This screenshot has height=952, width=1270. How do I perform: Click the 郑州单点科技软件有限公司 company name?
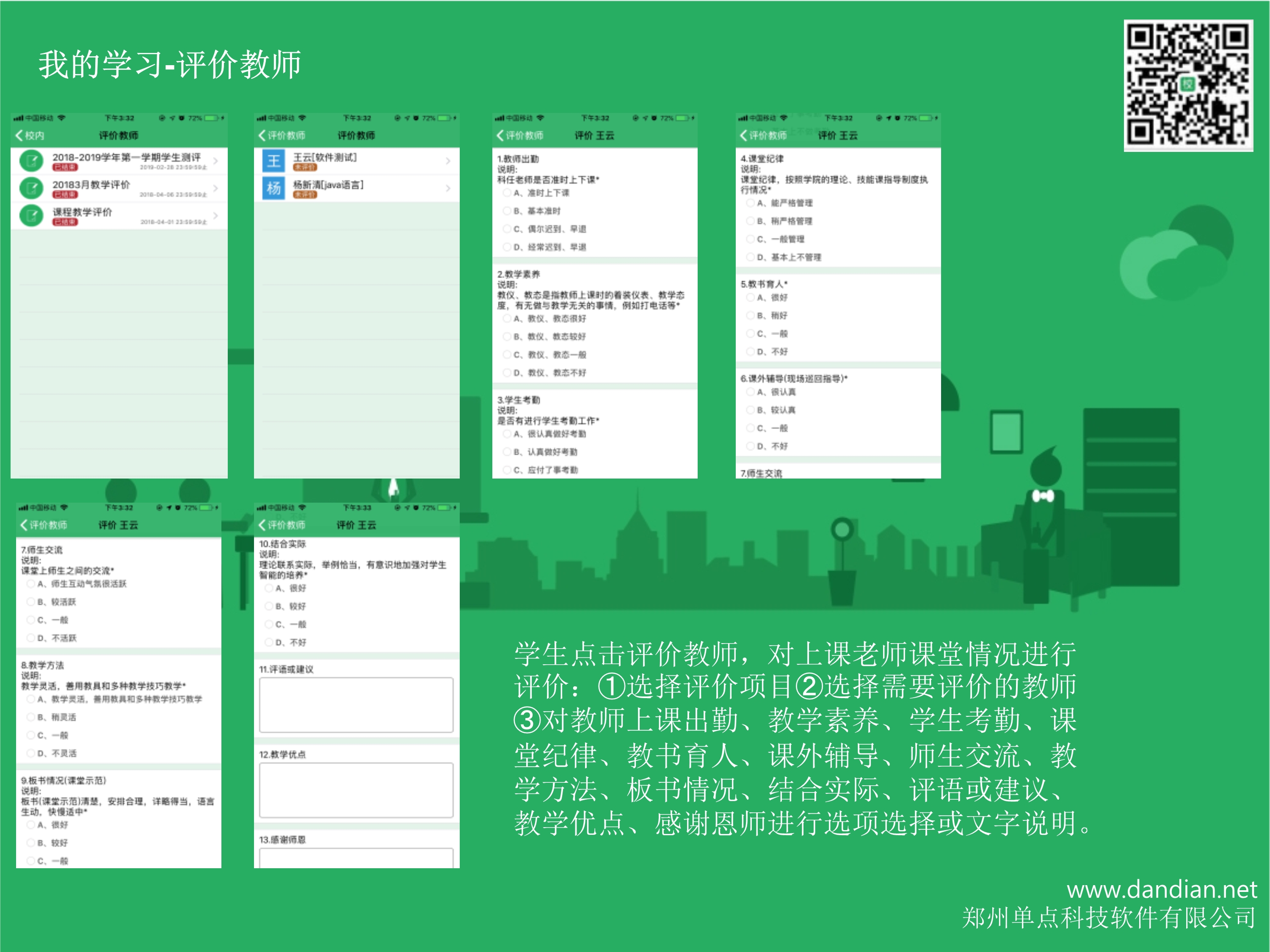[x=1109, y=918]
